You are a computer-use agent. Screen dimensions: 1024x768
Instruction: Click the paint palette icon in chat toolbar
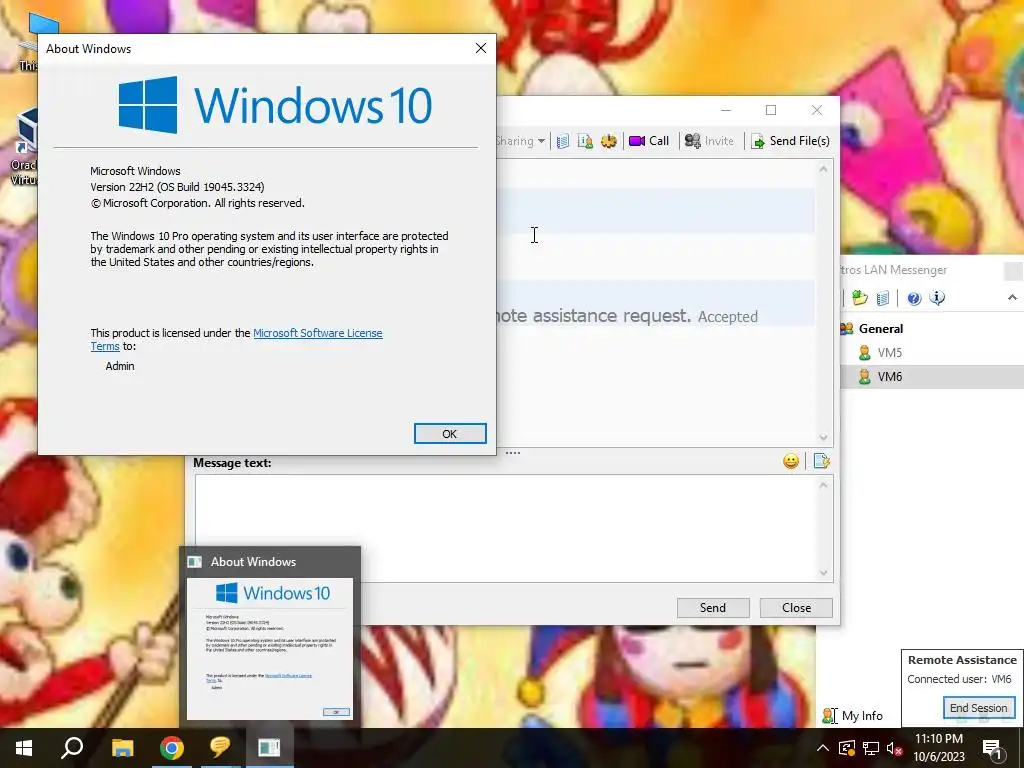click(x=609, y=141)
